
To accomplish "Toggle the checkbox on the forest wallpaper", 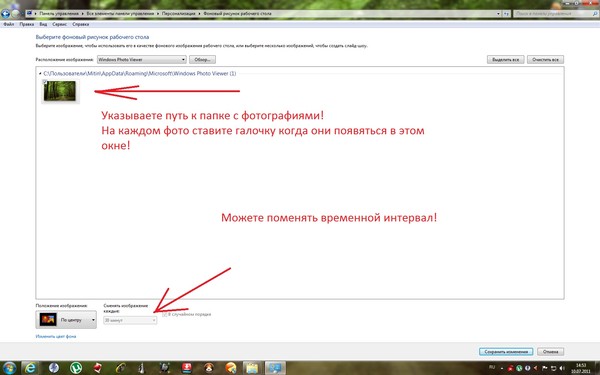I will coord(44,82).
